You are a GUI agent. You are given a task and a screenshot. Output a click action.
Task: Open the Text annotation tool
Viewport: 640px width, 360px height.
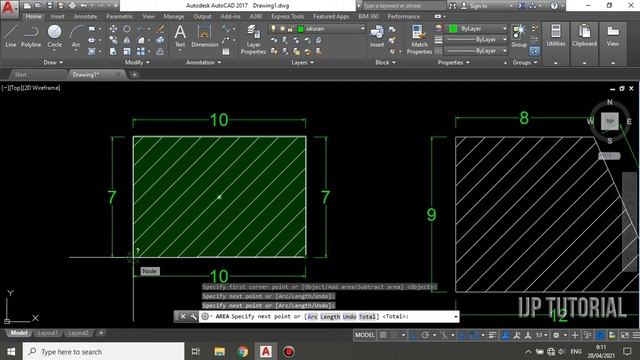180,36
